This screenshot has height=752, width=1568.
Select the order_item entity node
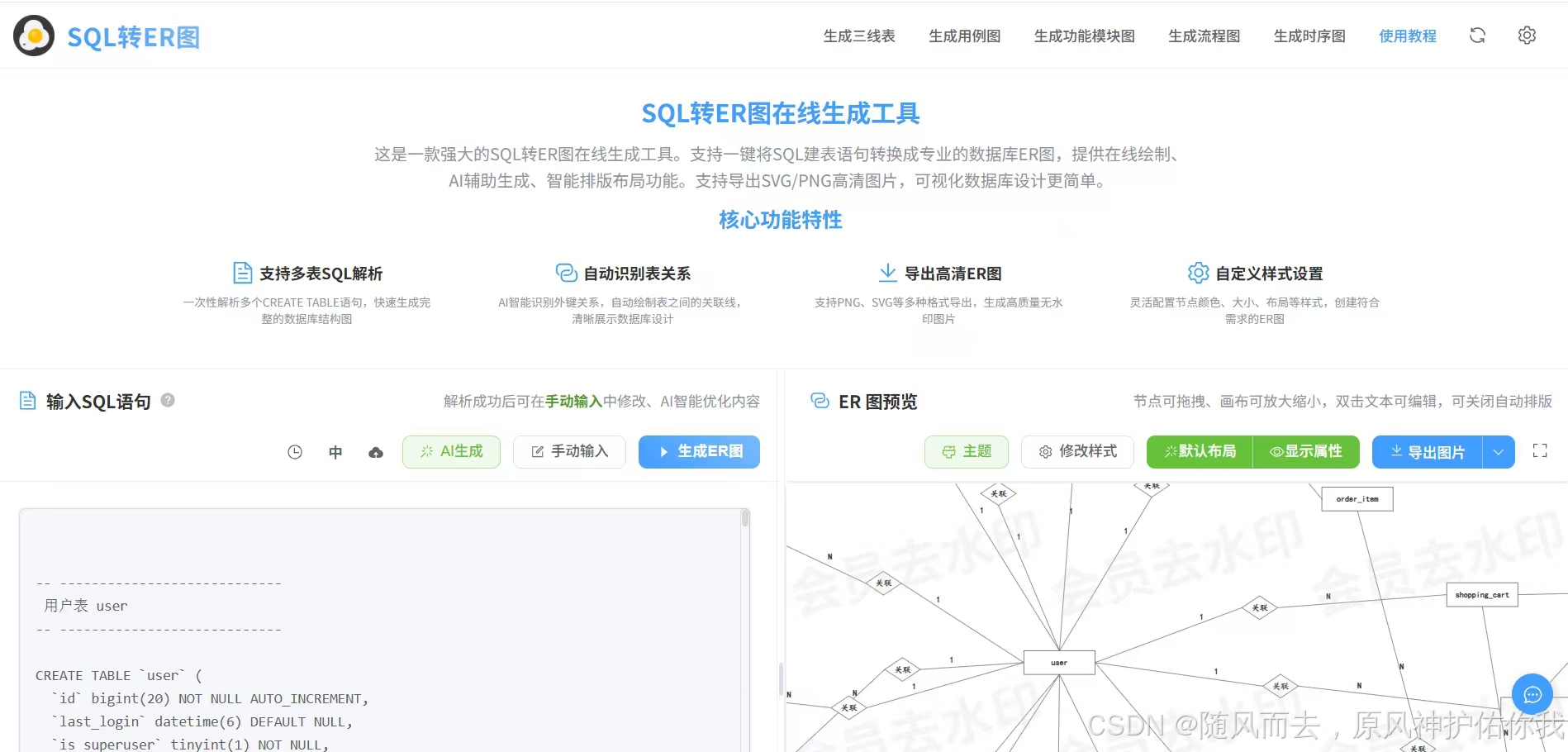coord(1357,499)
